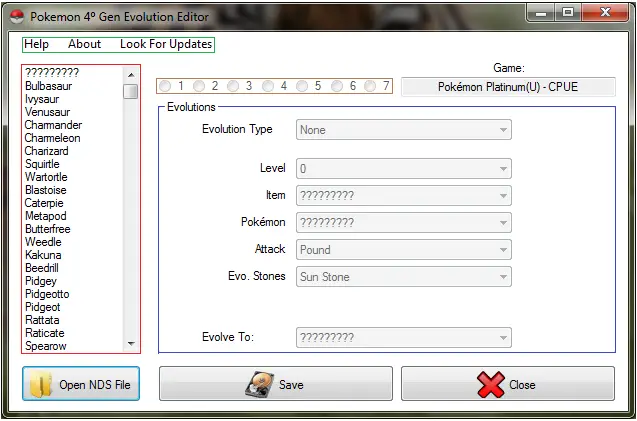Click Look For Updates menu item
637x421 pixels.
tap(166, 44)
